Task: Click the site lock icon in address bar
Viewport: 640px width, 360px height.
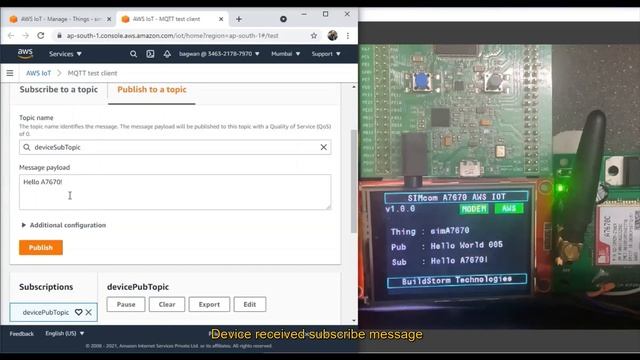Action: [x=59, y=36]
